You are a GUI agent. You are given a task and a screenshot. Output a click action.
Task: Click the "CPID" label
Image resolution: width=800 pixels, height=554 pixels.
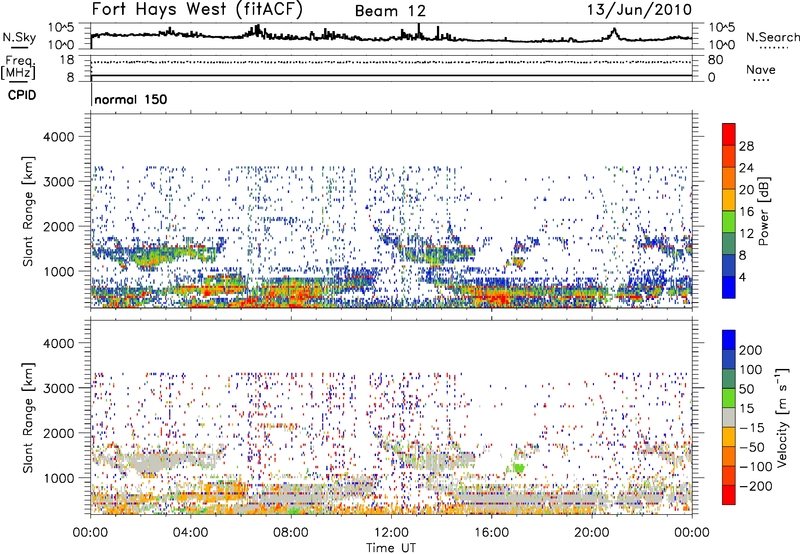tap(22, 95)
